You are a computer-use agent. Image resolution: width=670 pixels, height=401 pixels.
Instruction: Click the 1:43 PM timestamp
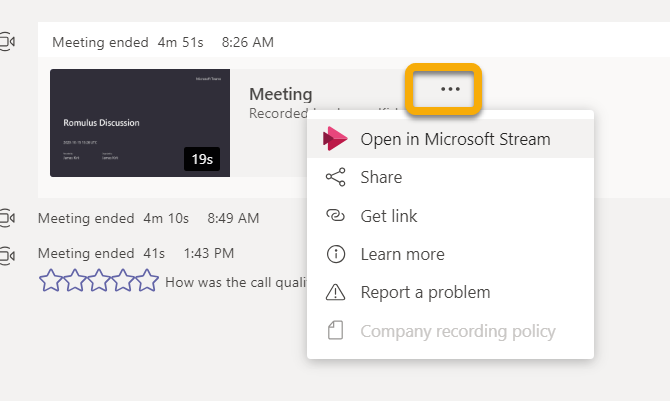(209, 254)
